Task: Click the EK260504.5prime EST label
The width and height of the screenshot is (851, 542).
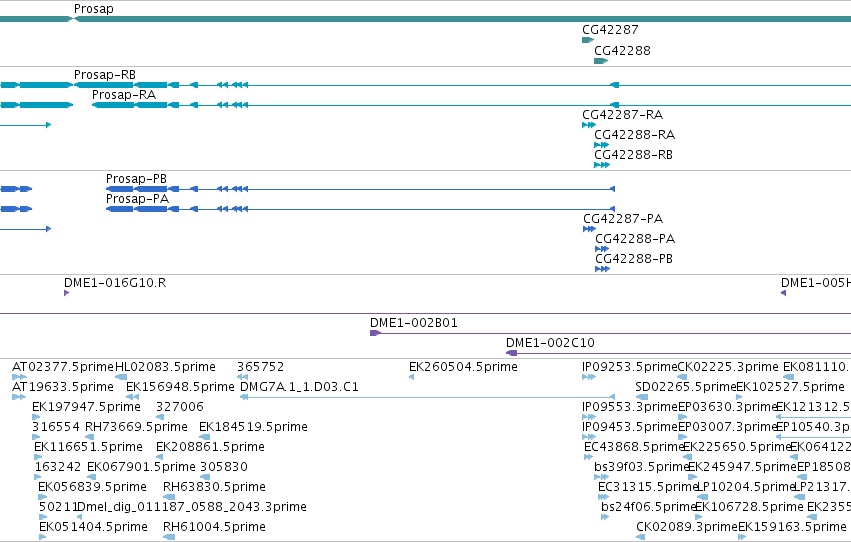Action: point(463,367)
